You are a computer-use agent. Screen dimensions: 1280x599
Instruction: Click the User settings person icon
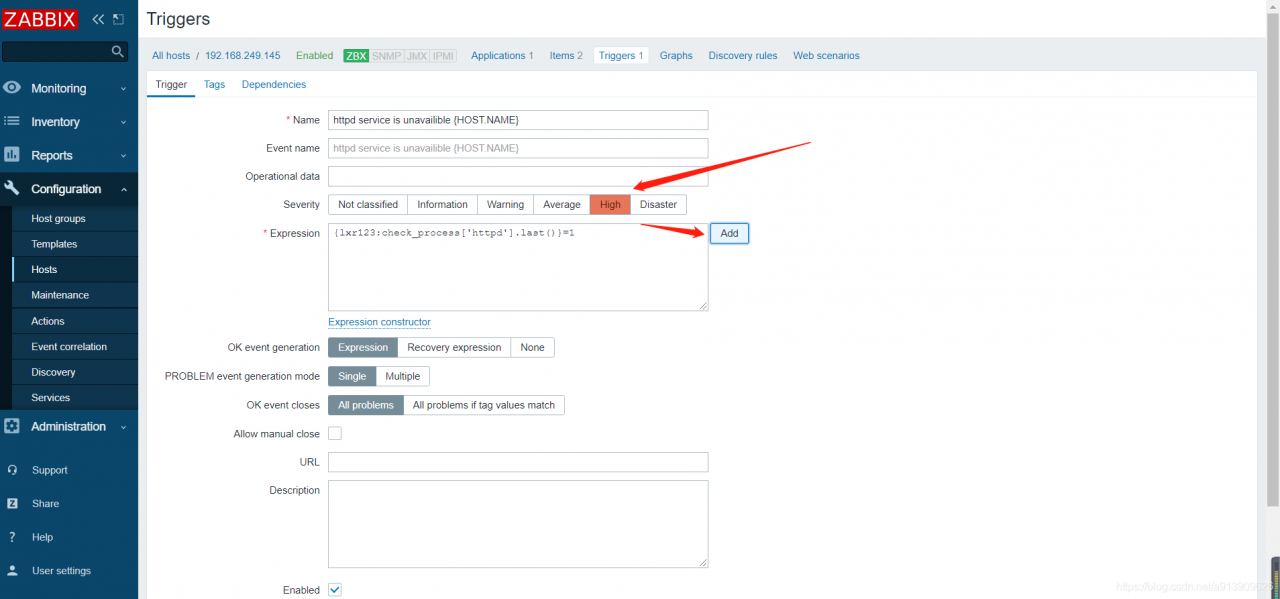[x=12, y=571]
